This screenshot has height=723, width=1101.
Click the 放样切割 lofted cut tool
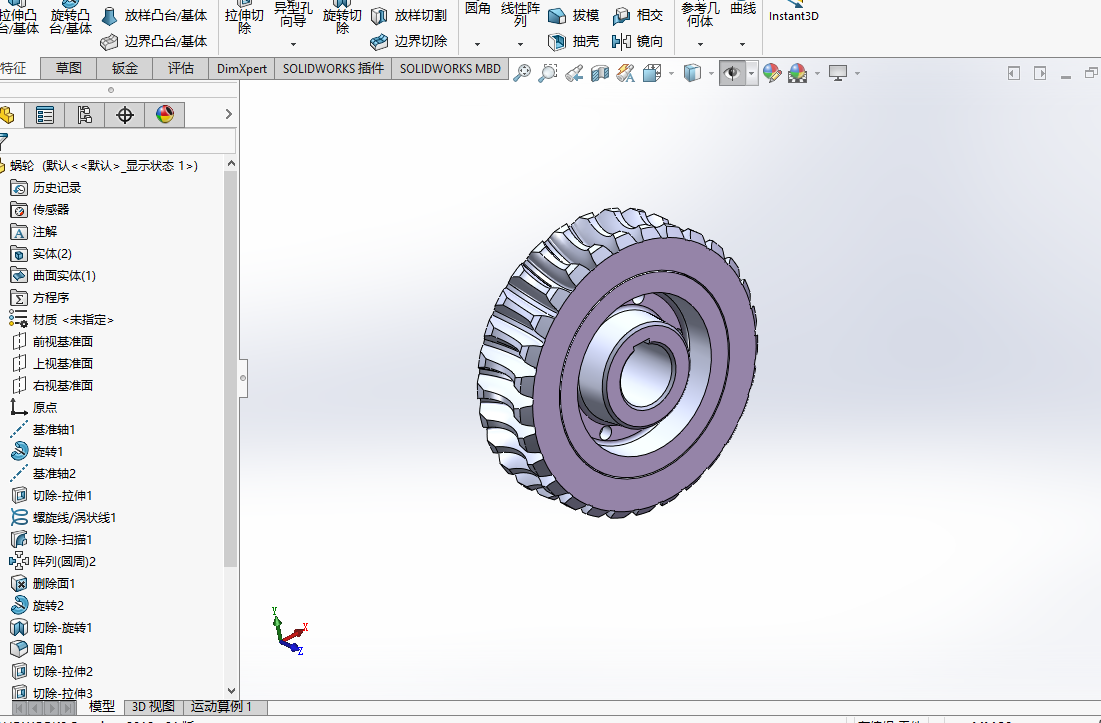coord(409,15)
